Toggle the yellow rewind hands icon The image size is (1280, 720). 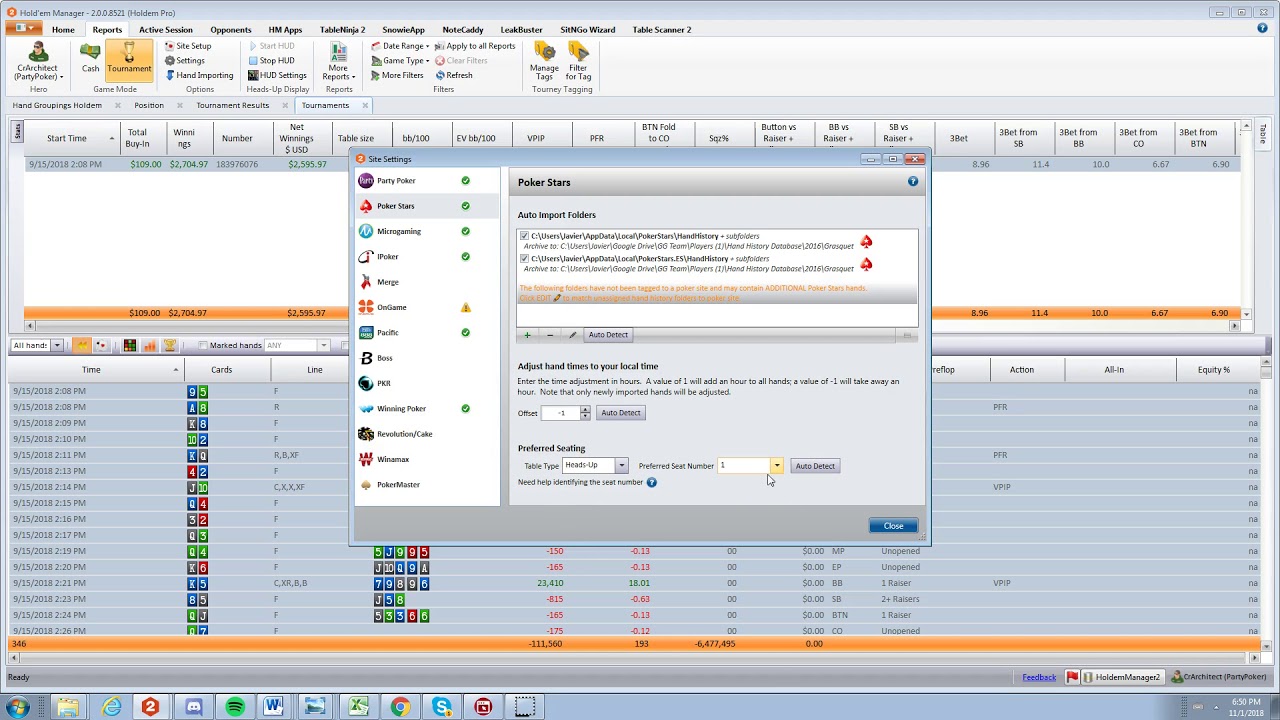(x=82, y=346)
